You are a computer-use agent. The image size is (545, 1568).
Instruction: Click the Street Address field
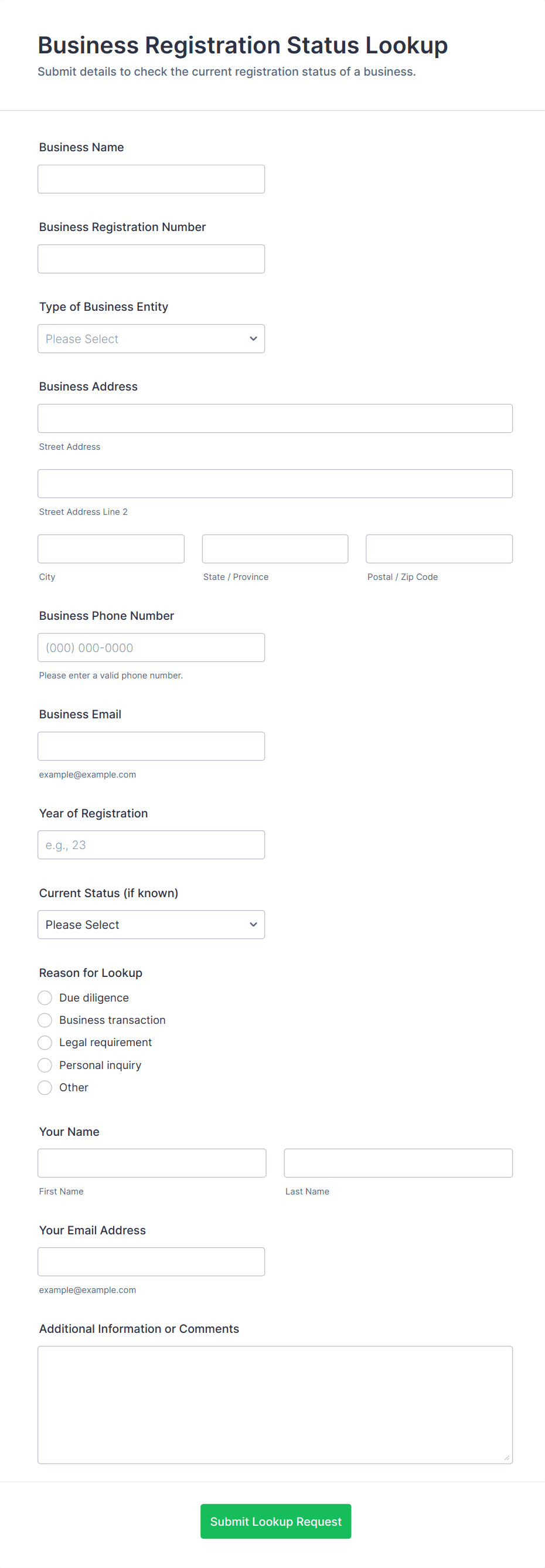275,418
